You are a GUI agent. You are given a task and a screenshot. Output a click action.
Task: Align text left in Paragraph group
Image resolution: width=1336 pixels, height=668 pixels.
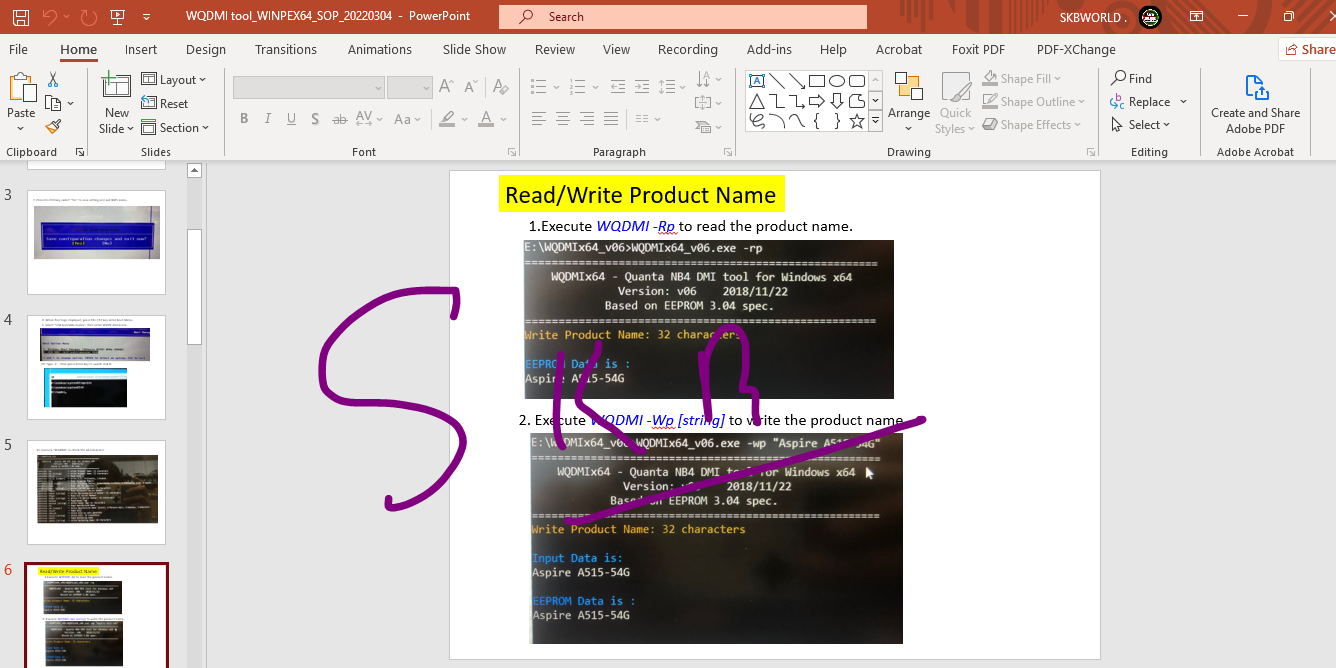[539, 119]
